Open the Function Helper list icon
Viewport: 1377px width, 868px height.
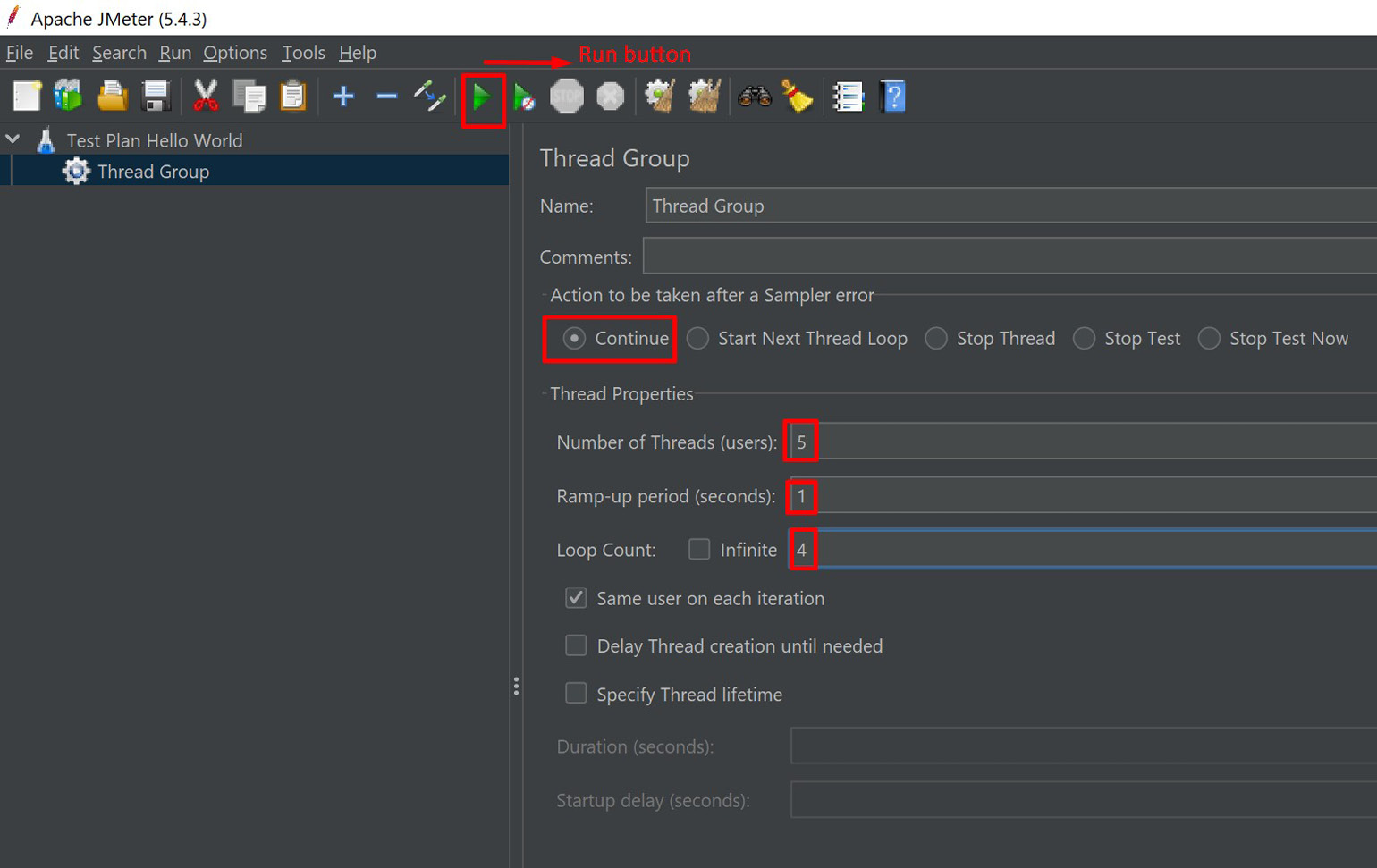(848, 96)
